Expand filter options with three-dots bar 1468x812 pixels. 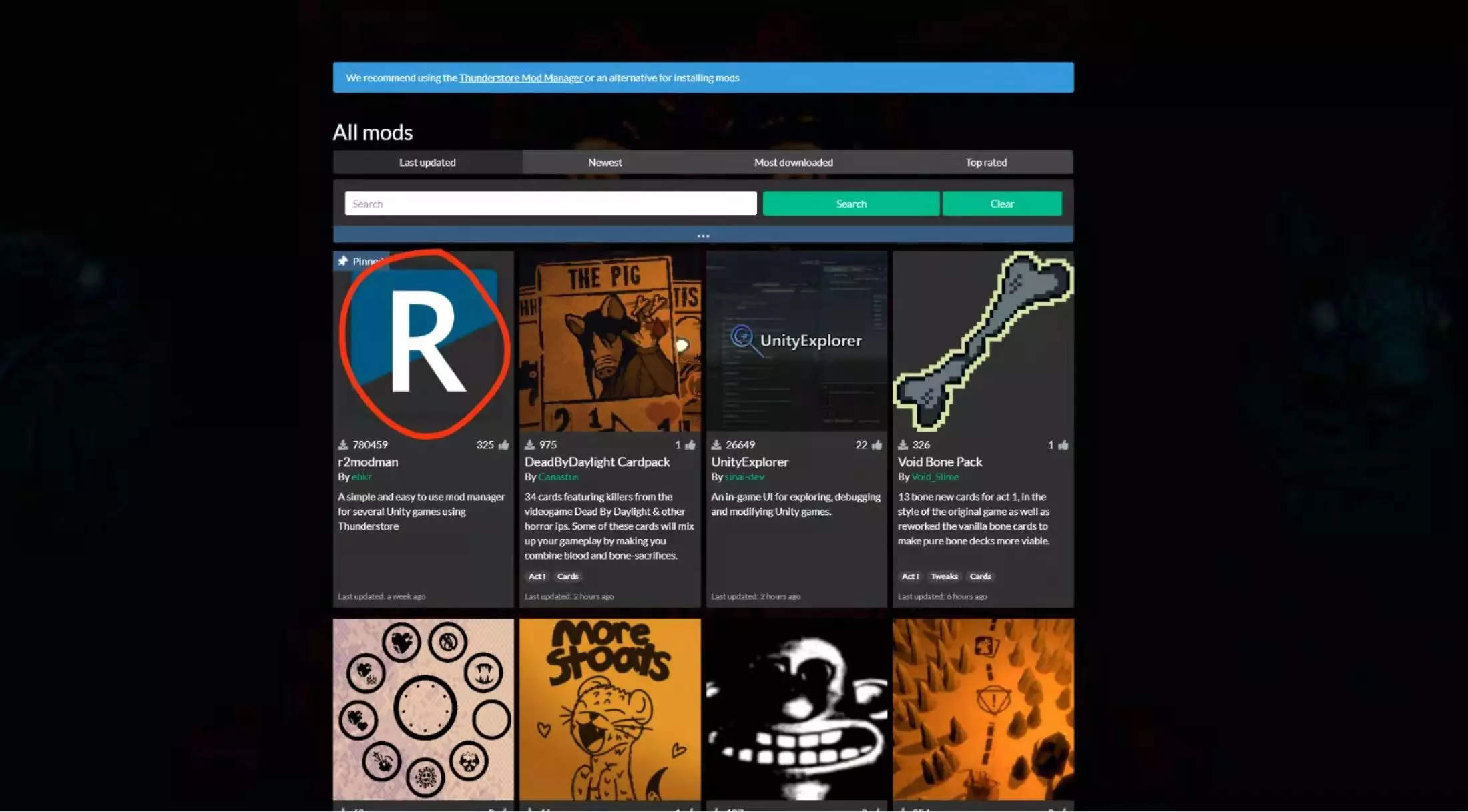tap(703, 236)
